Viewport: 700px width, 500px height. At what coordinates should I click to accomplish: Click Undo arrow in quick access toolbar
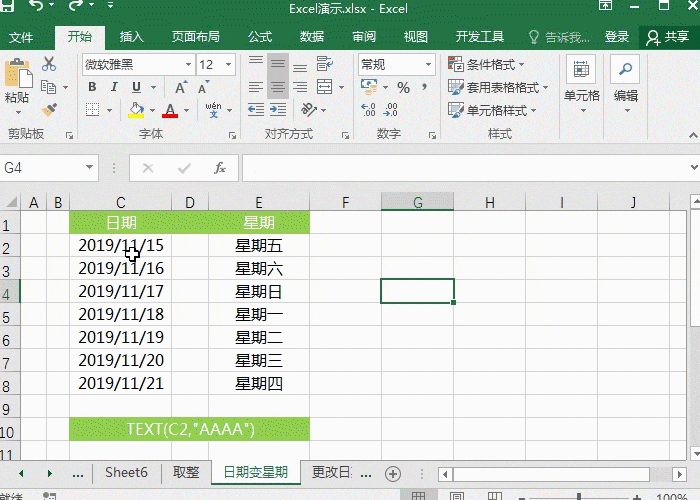point(36,6)
